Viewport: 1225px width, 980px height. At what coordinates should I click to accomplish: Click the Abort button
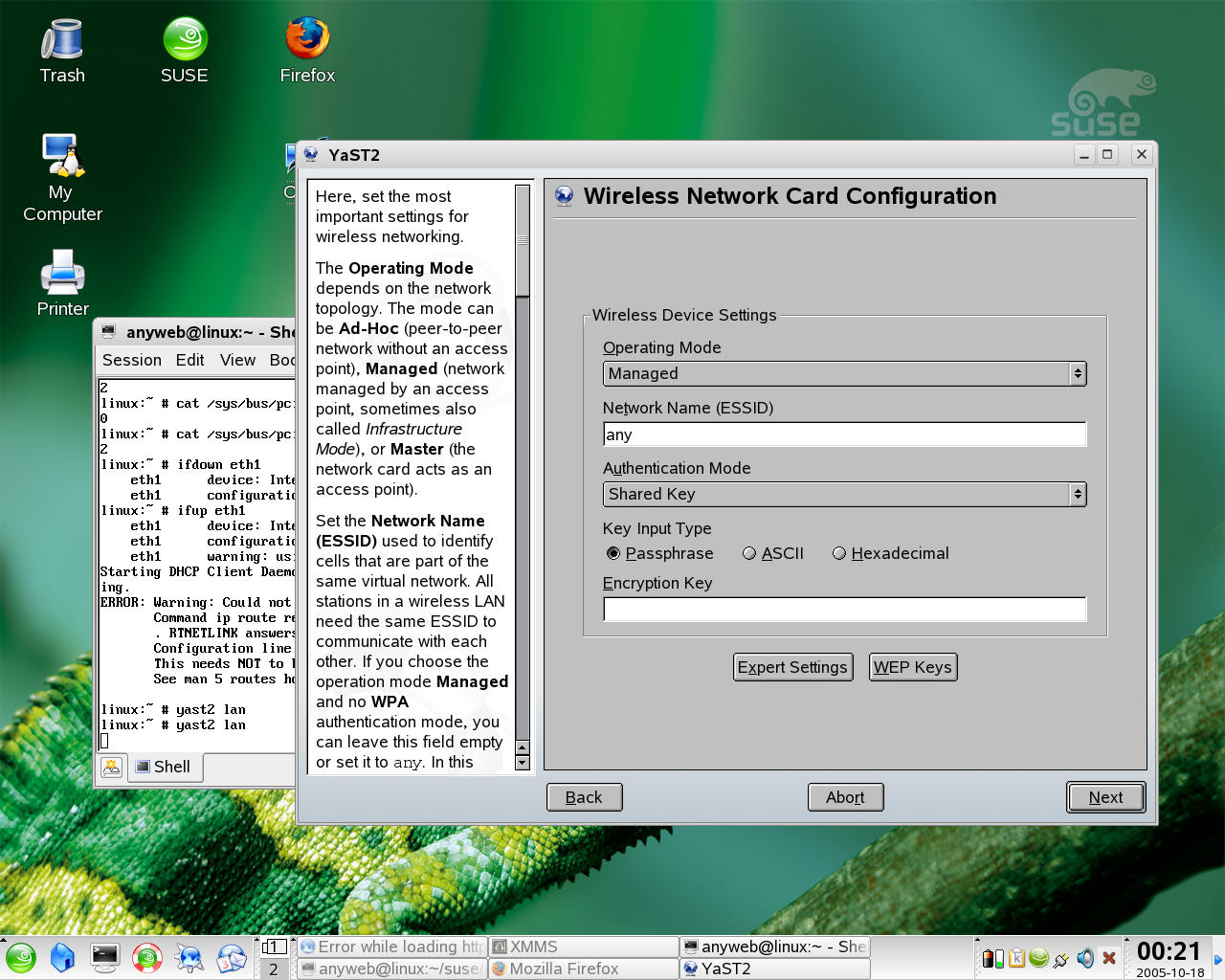pyautogui.click(x=845, y=797)
